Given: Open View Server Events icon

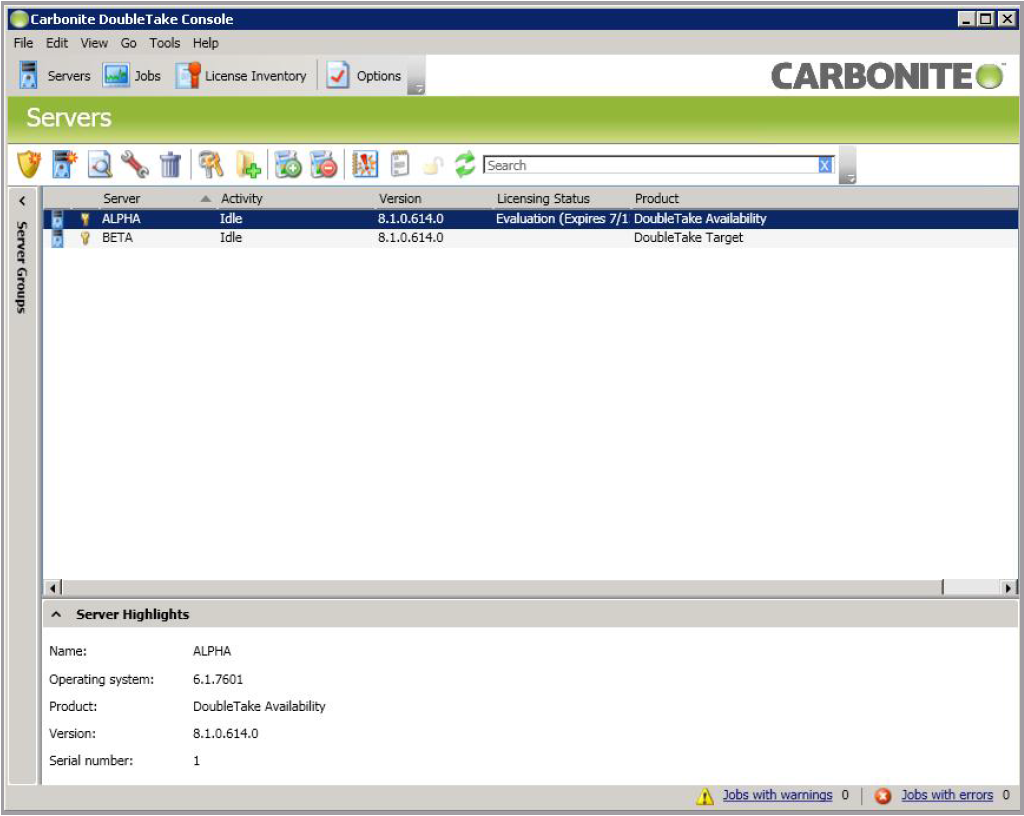Looking at the screenshot, I should 365,165.
